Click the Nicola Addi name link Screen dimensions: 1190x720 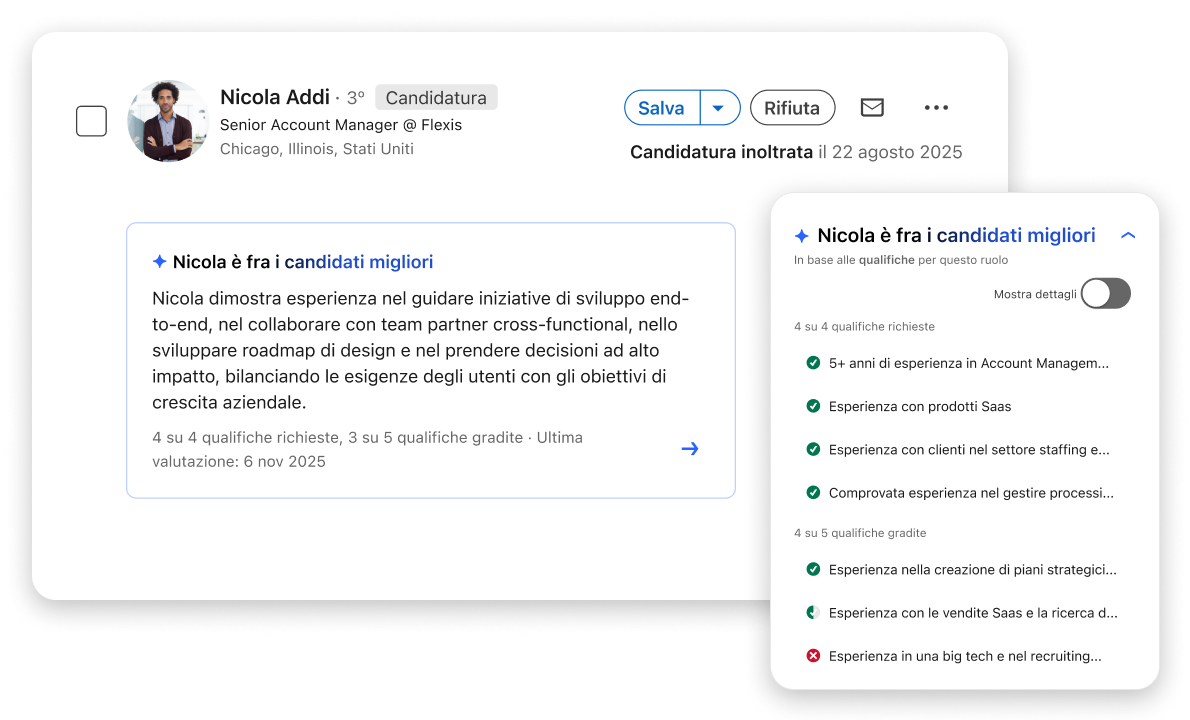(x=275, y=97)
